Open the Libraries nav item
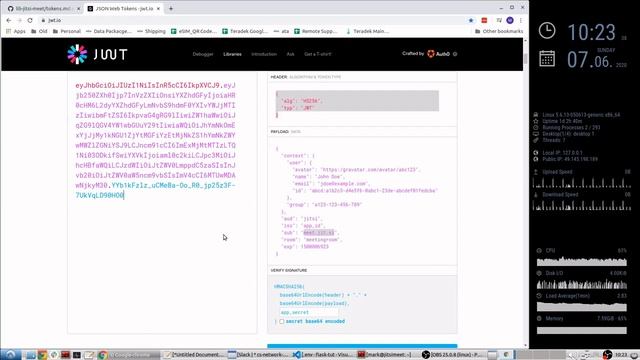Viewport: 640px width, 360px height. coord(232,54)
